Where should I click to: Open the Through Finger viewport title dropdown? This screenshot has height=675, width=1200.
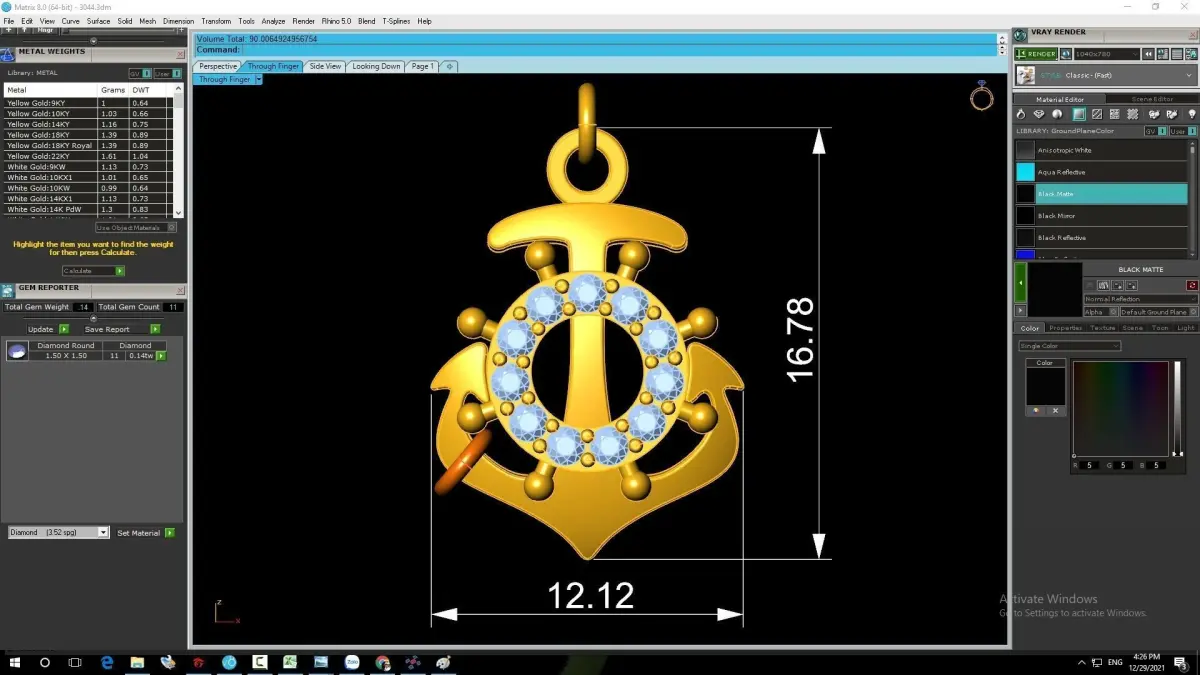coord(257,79)
